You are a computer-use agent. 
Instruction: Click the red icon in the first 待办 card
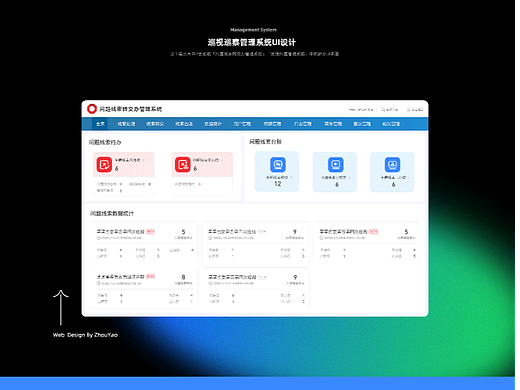(x=104, y=165)
